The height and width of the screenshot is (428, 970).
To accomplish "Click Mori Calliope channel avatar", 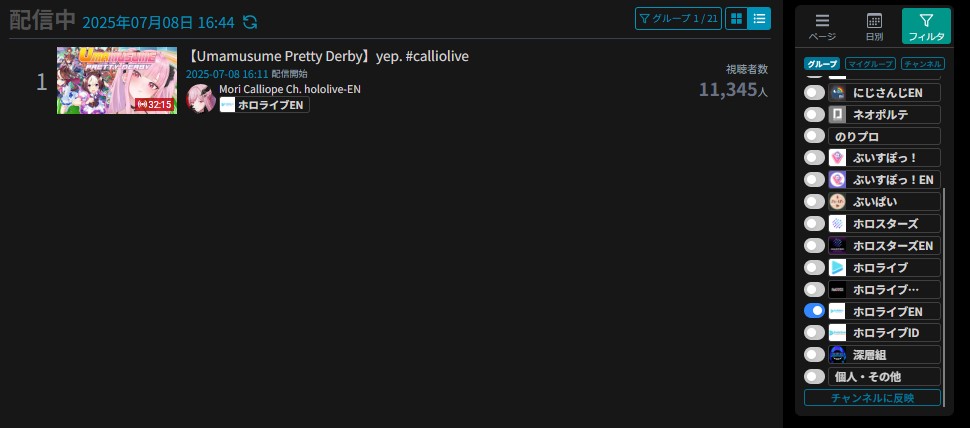I will click(201, 99).
